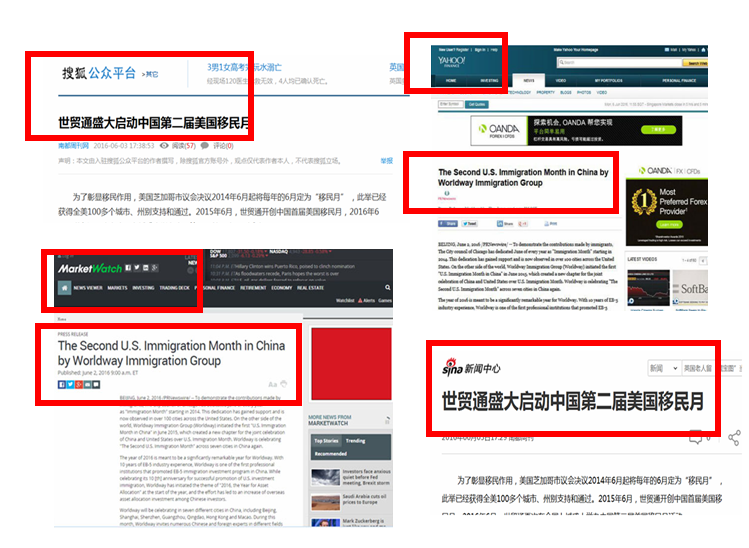Screen dimensions: 749x548
Task: Open MarketWatch header Google+ icon
Action: [x=154, y=268]
